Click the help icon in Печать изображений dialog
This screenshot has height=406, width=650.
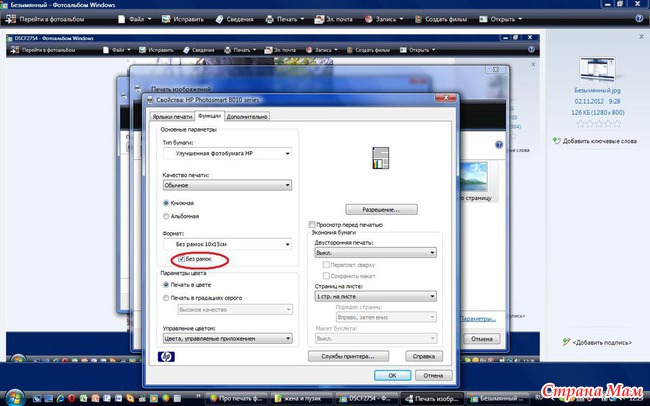point(499,145)
